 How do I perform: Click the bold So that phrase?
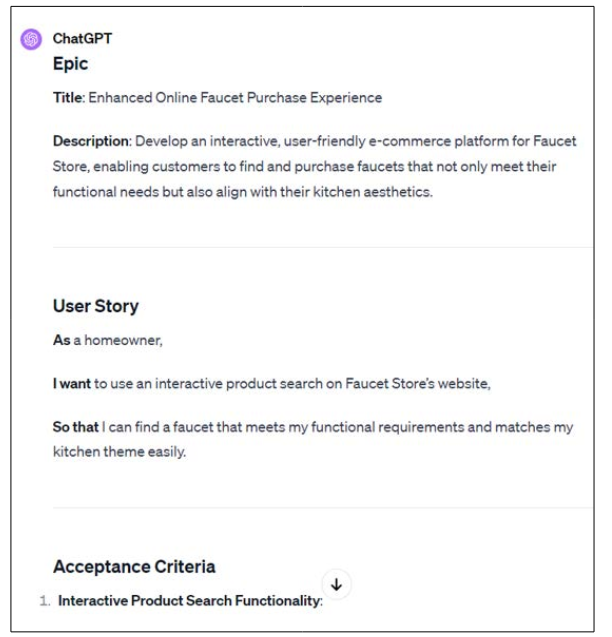[x=76, y=427]
